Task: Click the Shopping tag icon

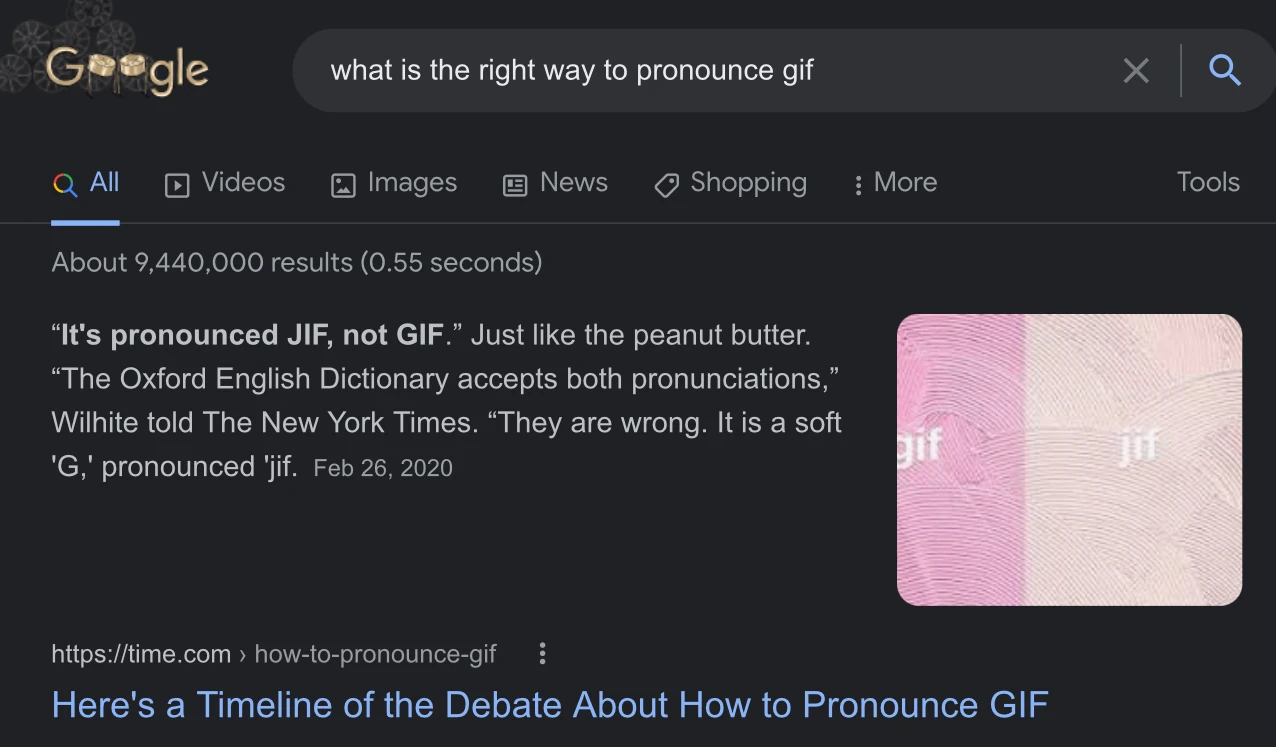Action: pyautogui.click(x=665, y=184)
